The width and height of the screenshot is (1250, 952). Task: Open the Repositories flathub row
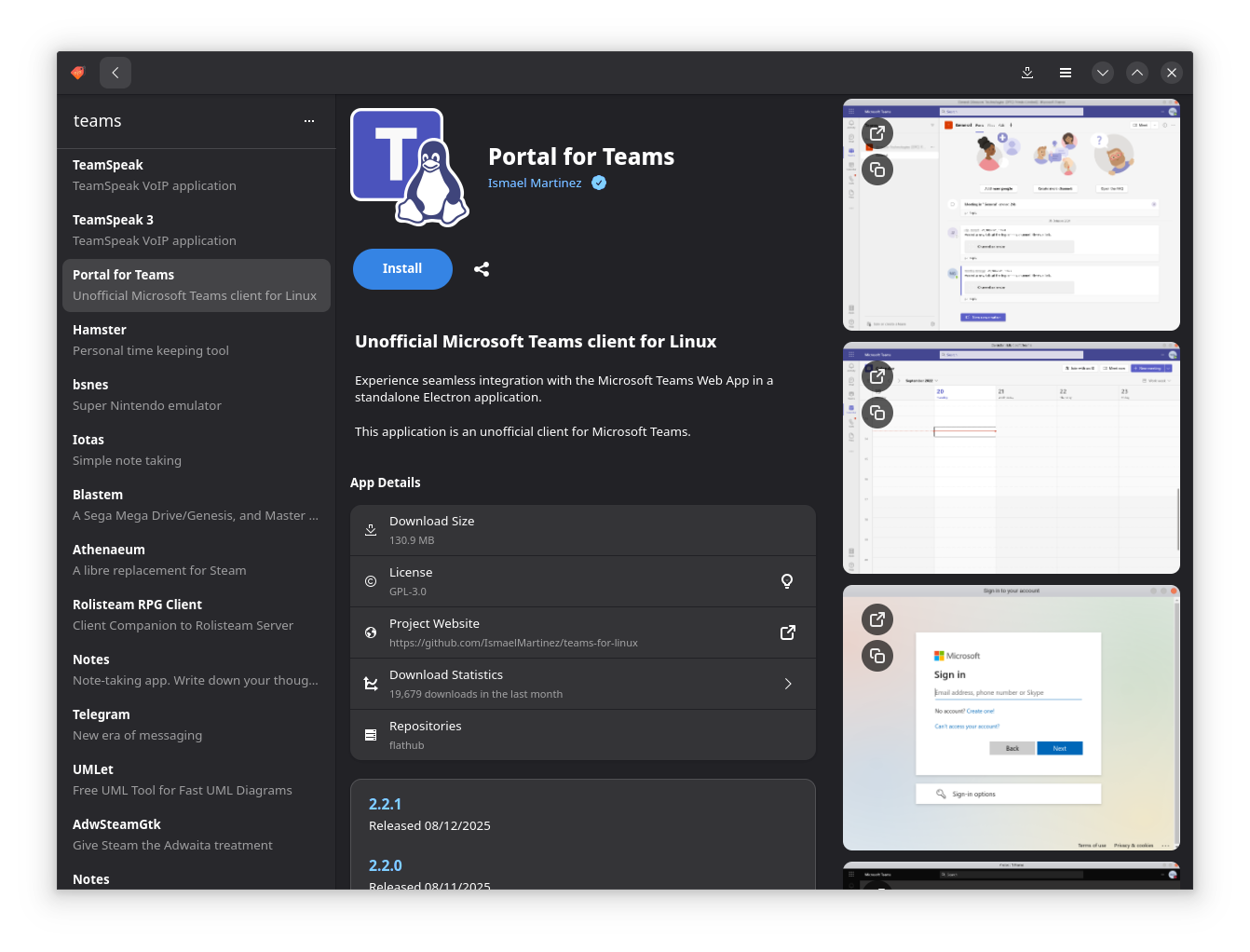pos(583,735)
